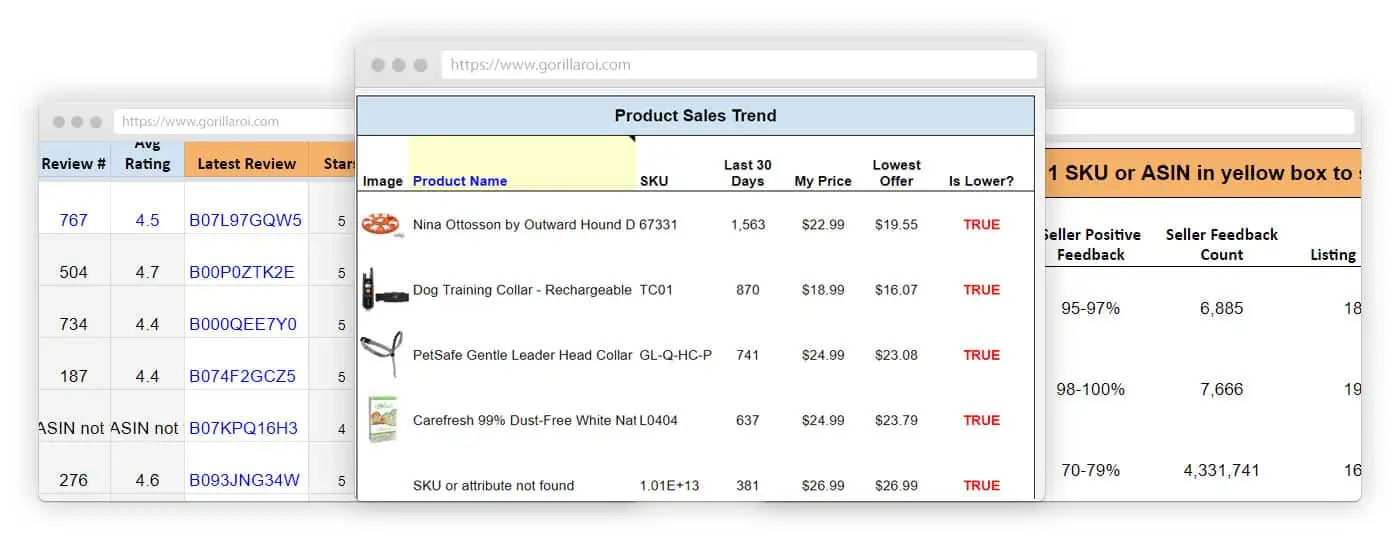Click the 98-100% feedback cell
Screen dimensions: 1400x544
click(1091, 389)
